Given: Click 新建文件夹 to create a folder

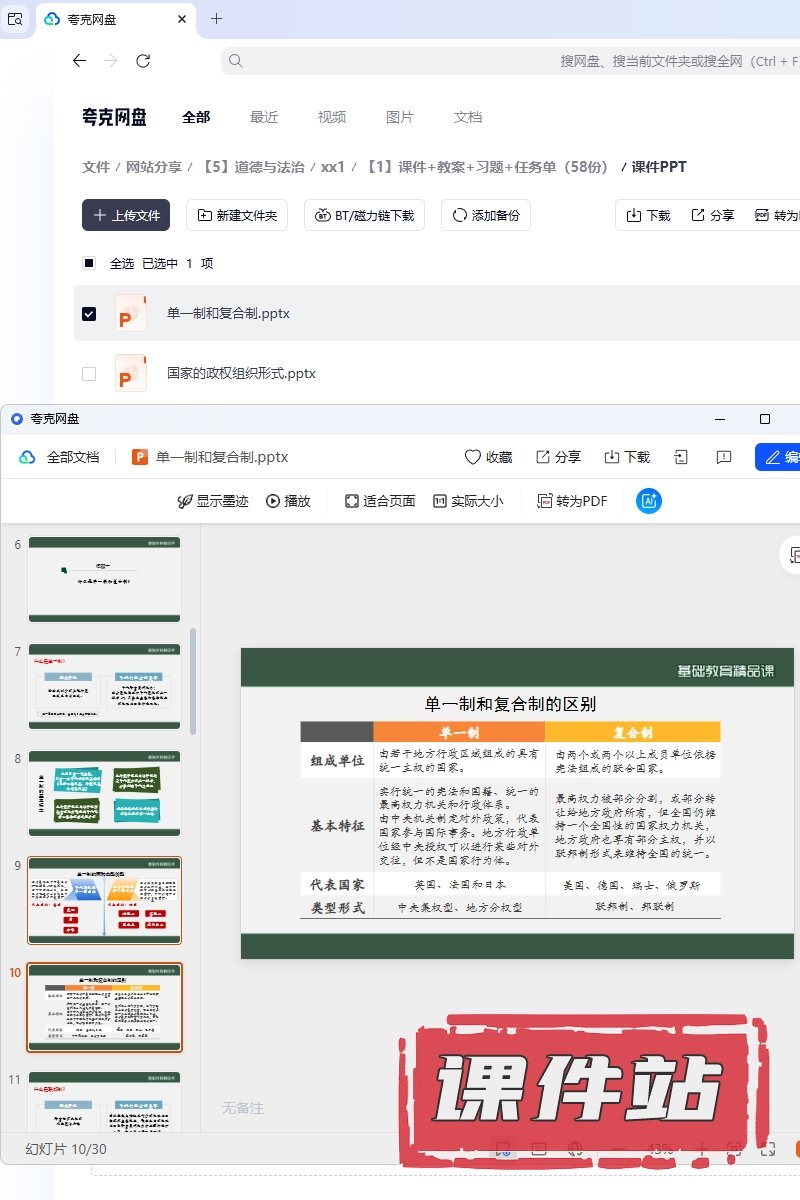Looking at the screenshot, I should click(238, 215).
